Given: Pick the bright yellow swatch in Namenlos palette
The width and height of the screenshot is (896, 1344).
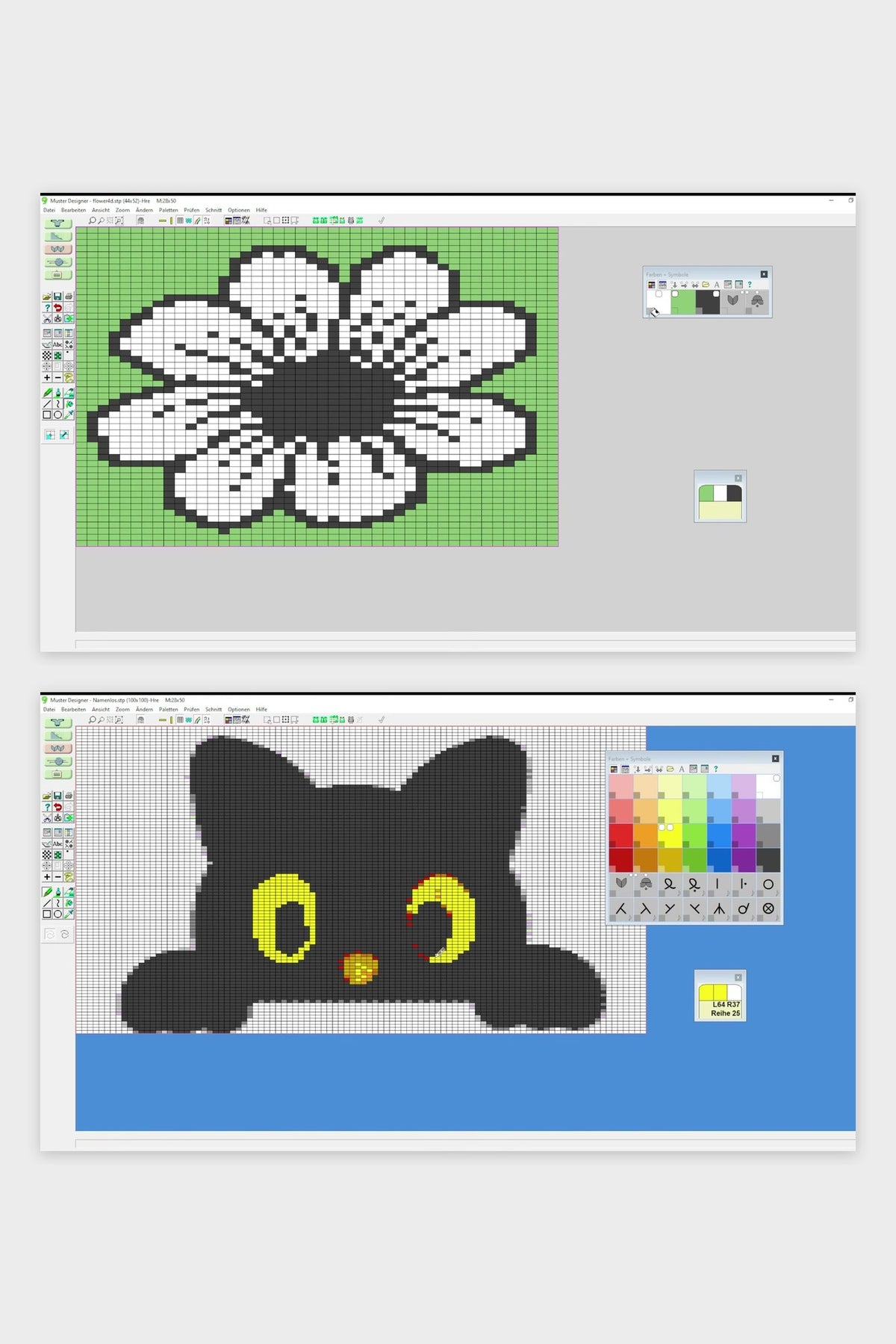Looking at the screenshot, I should 670,835.
